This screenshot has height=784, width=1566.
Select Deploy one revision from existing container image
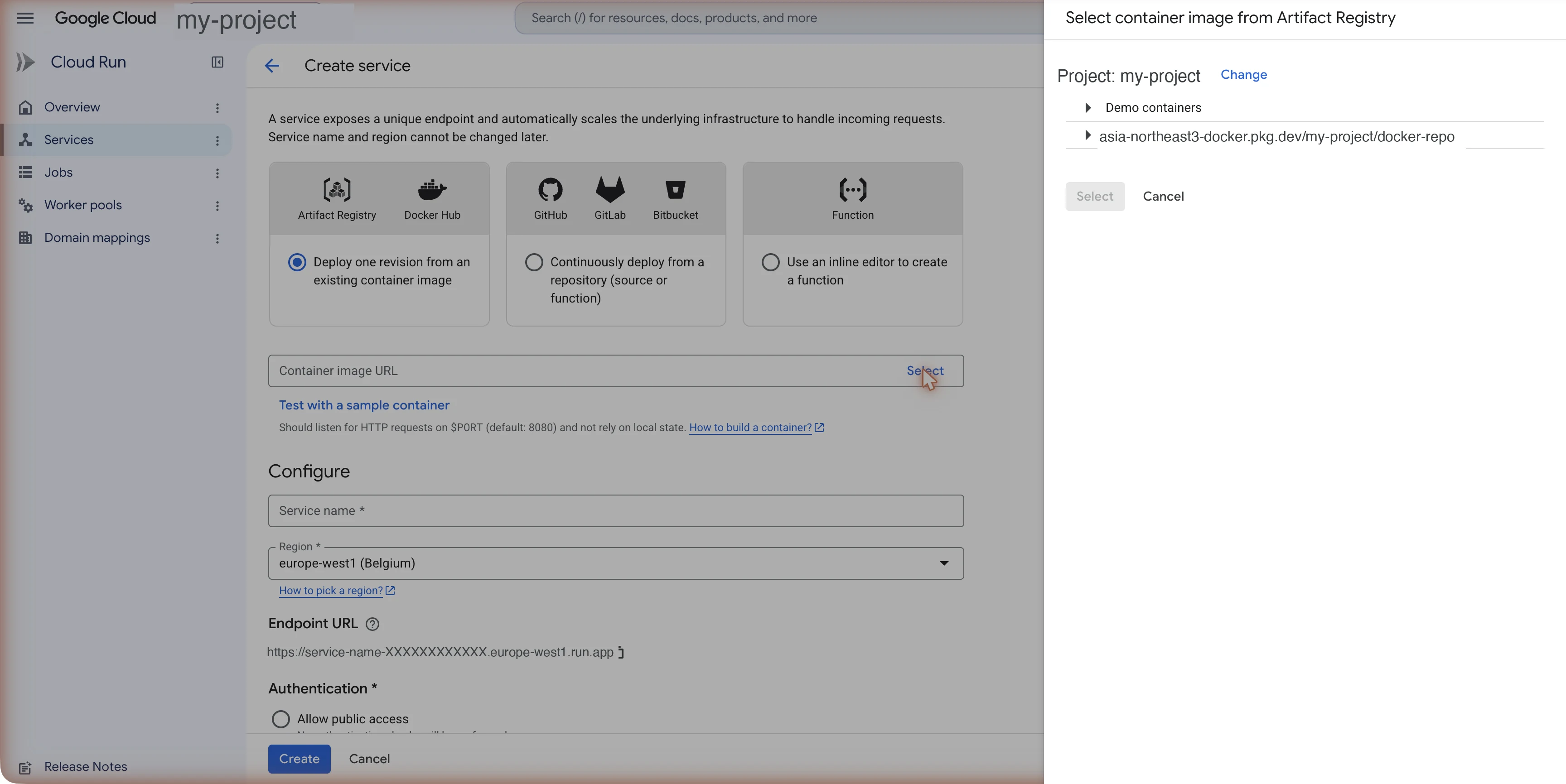(297, 262)
